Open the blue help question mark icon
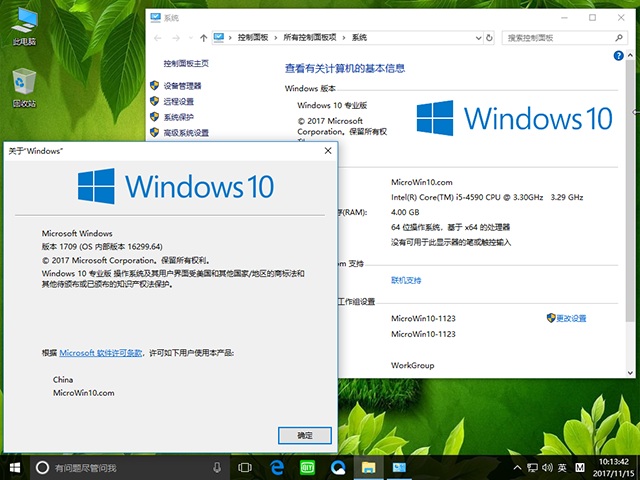The image size is (640, 480). [x=618, y=56]
